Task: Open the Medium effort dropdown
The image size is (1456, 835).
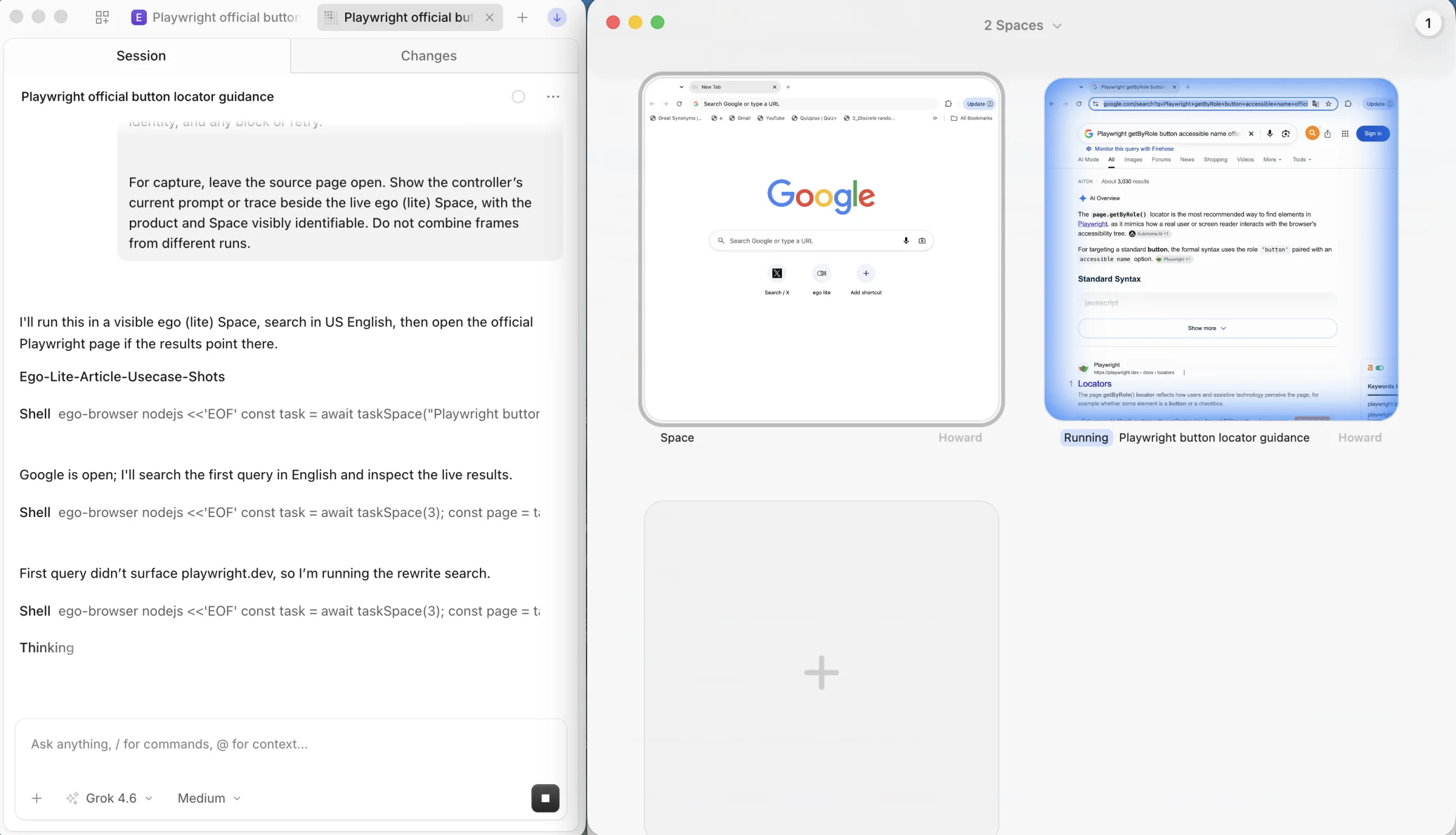Action: tap(209, 798)
